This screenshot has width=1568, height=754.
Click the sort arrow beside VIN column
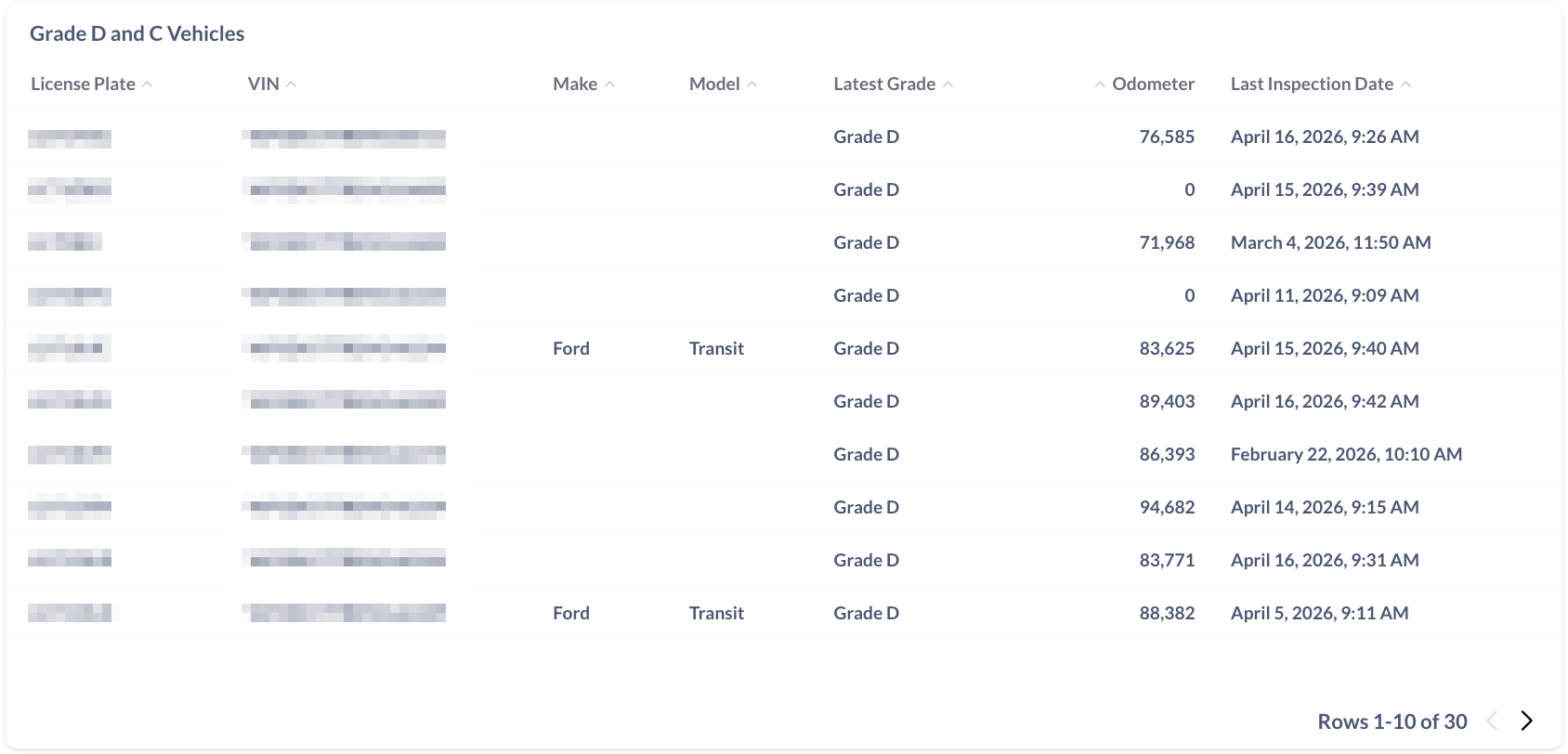(292, 84)
